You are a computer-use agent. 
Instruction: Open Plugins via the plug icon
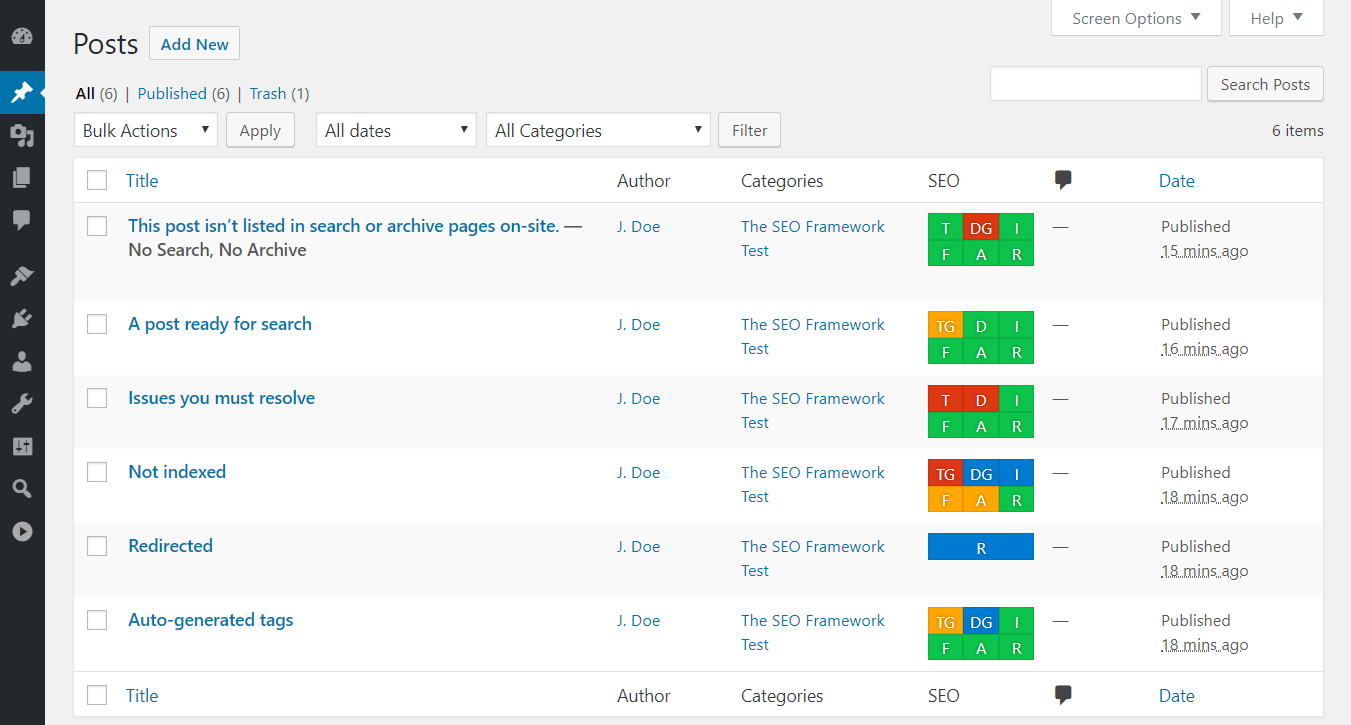[22, 318]
